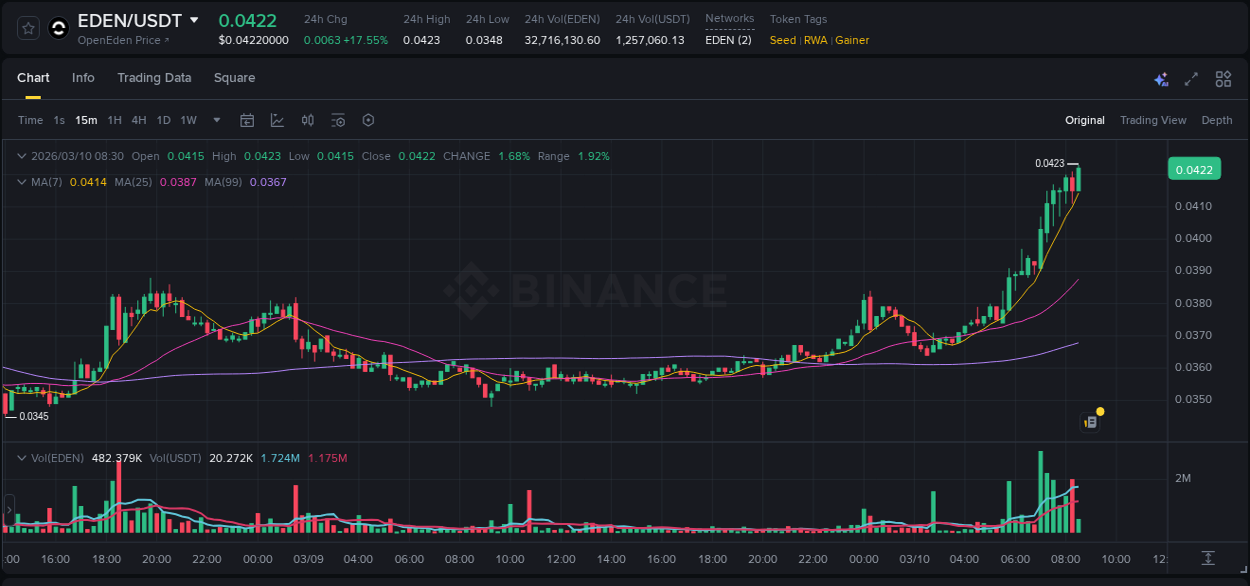Switch to the Trading Data tab
This screenshot has height=586, width=1250.
(154, 77)
